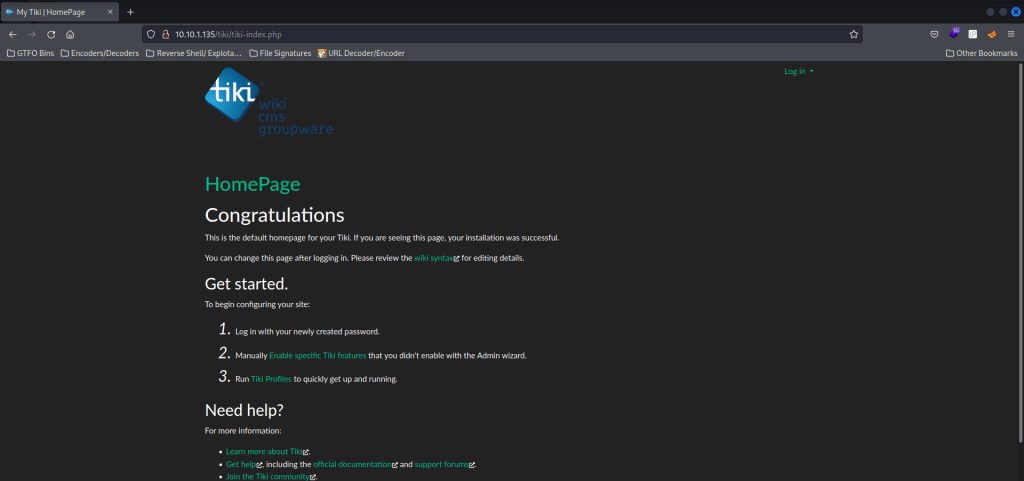Follow the wiki syntax link
The width and height of the screenshot is (1024, 481).
[434, 258]
